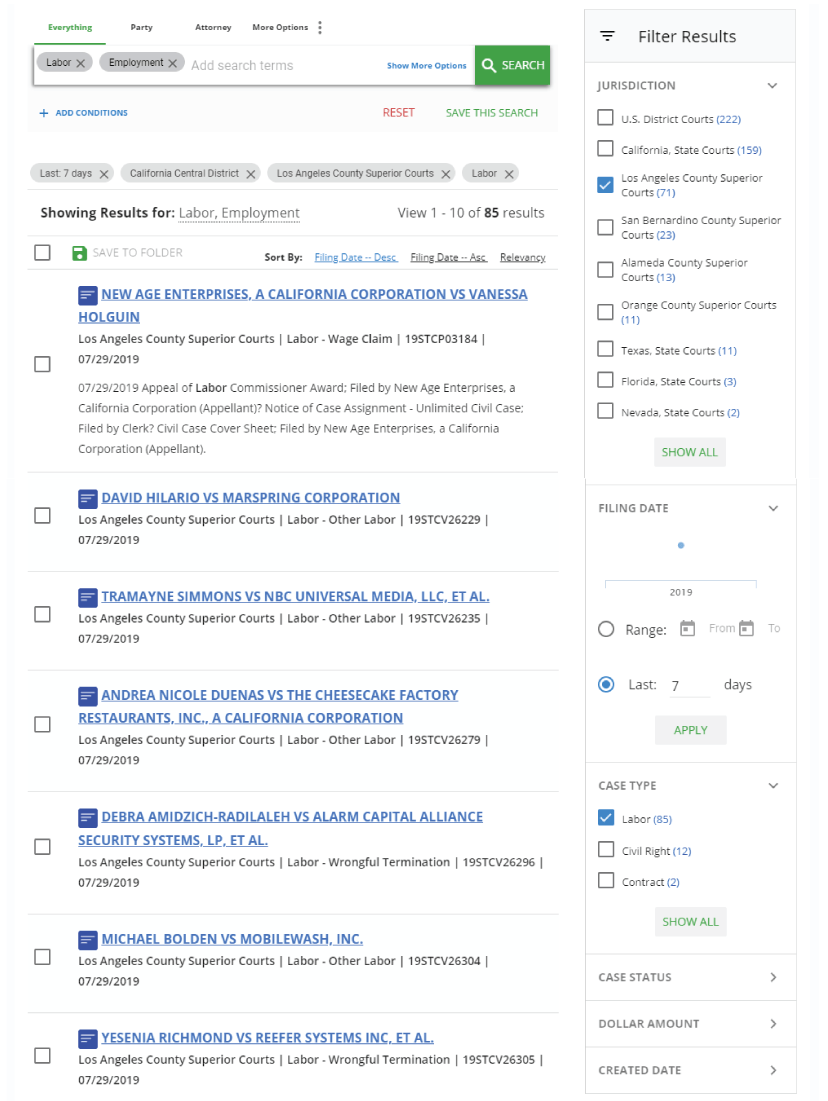828x1101 pixels.
Task: Remove the Employment search term chip
Action: tap(172, 63)
